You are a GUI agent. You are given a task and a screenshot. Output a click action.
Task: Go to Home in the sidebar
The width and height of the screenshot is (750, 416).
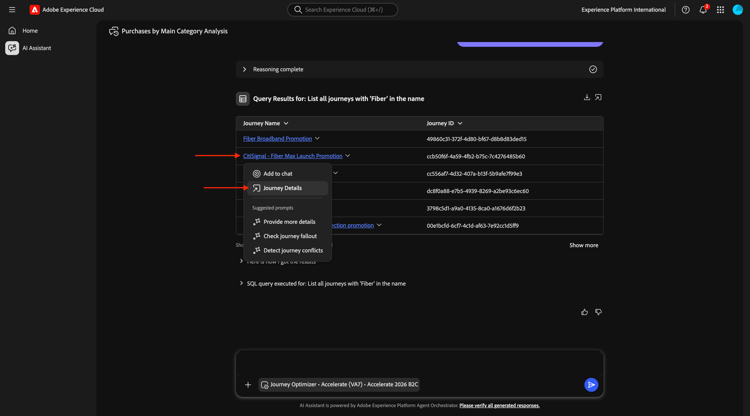click(x=30, y=31)
